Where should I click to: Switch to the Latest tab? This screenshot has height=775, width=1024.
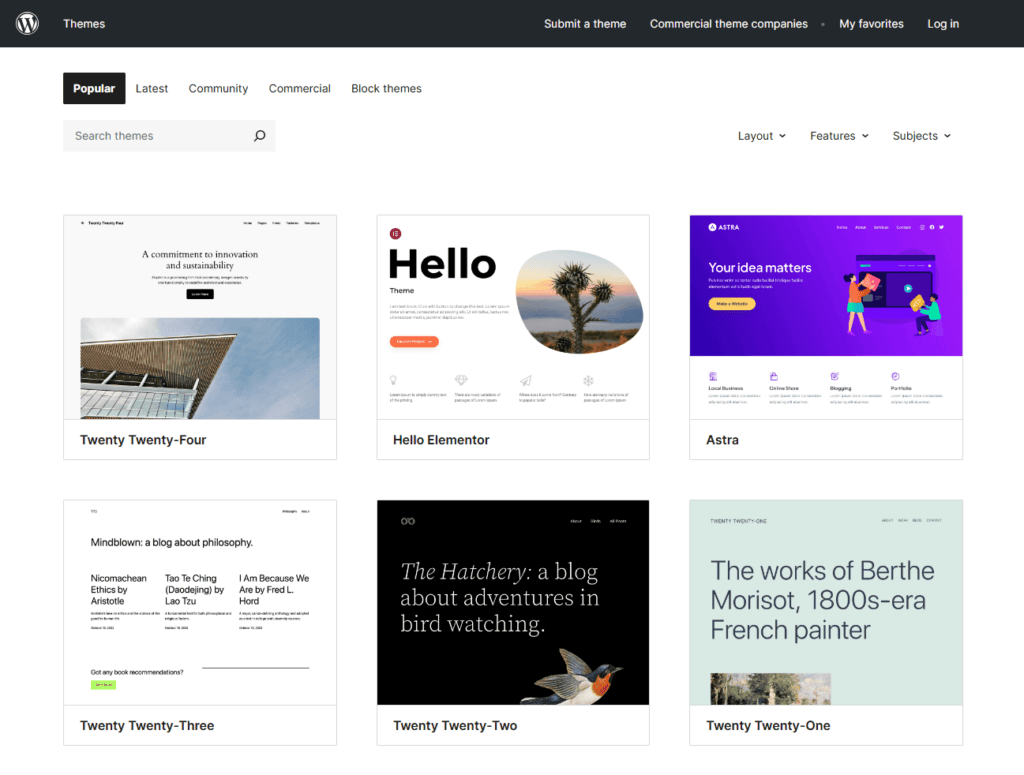pos(152,88)
